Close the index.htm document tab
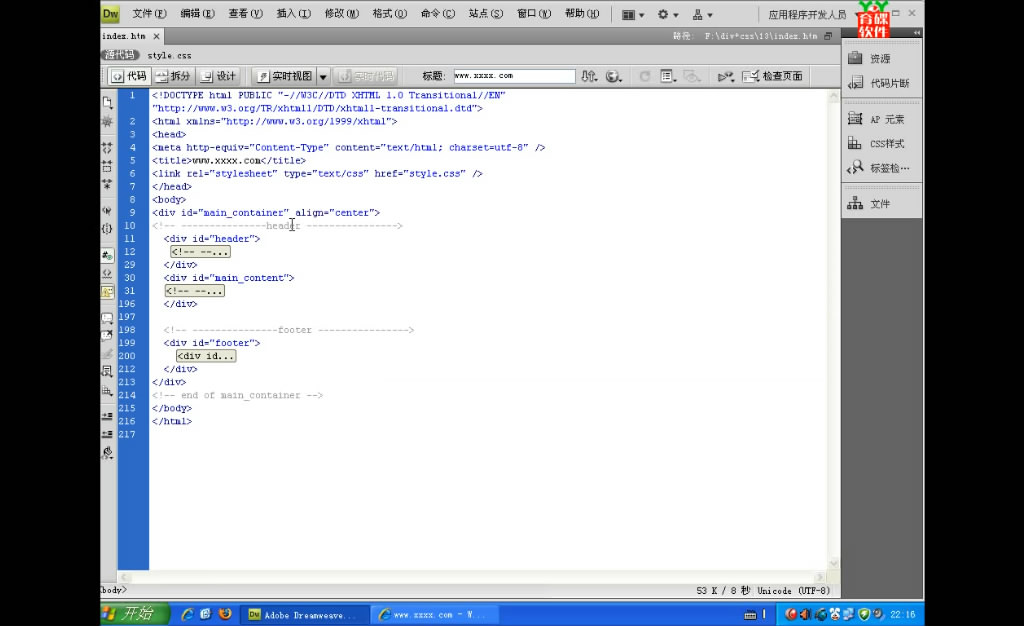This screenshot has width=1024, height=626. pyautogui.click(x=157, y=37)
